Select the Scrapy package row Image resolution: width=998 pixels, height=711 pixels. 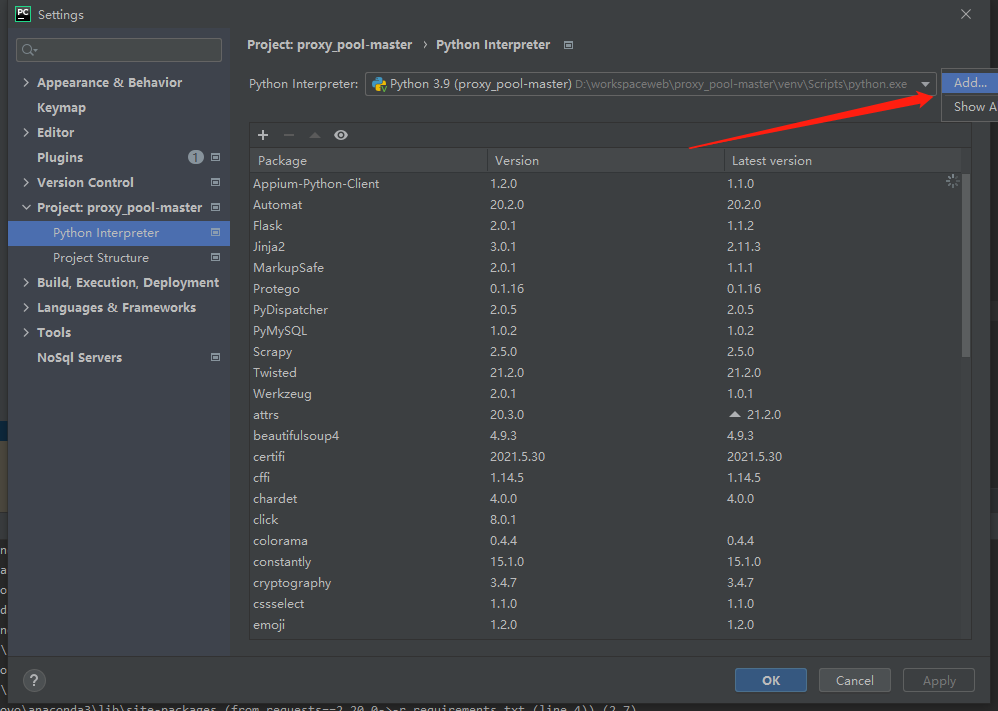tap(605, 351)
